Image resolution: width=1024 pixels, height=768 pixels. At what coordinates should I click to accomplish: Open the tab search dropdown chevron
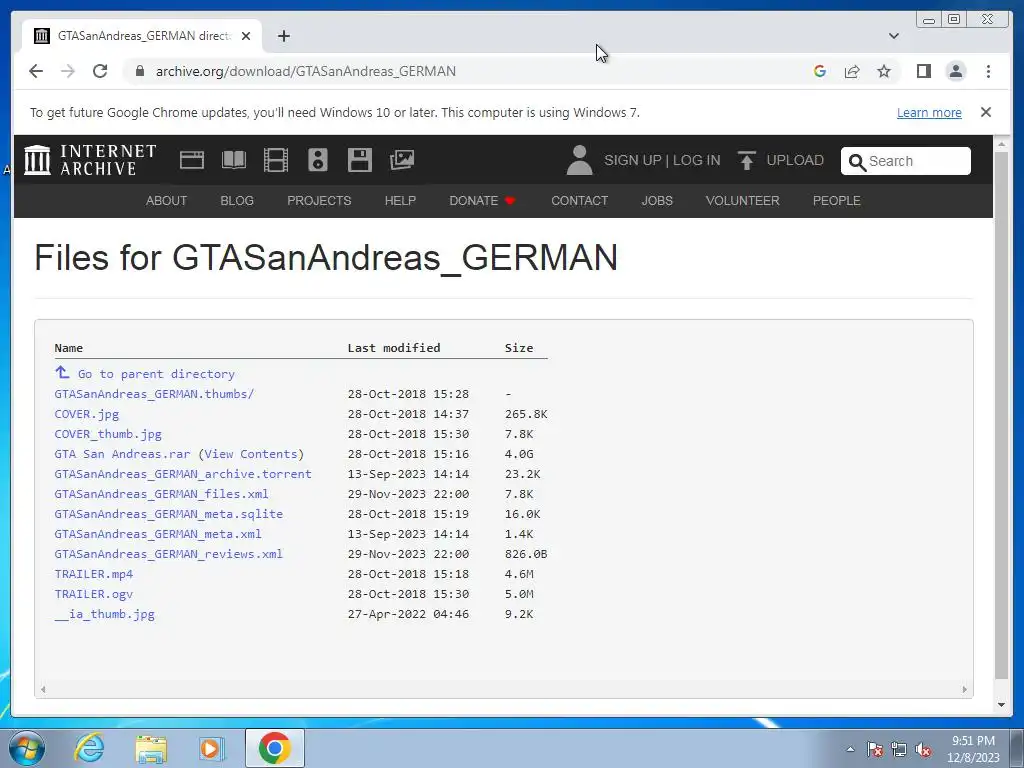893,36
